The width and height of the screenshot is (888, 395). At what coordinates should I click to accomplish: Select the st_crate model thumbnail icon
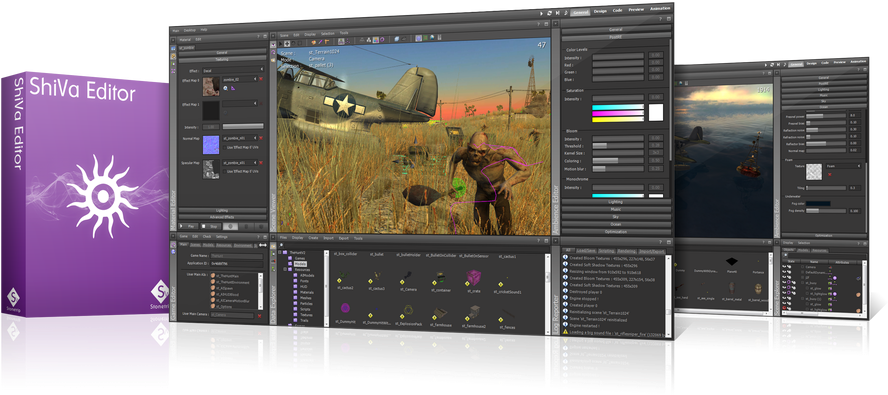click(x=473, y=278)
